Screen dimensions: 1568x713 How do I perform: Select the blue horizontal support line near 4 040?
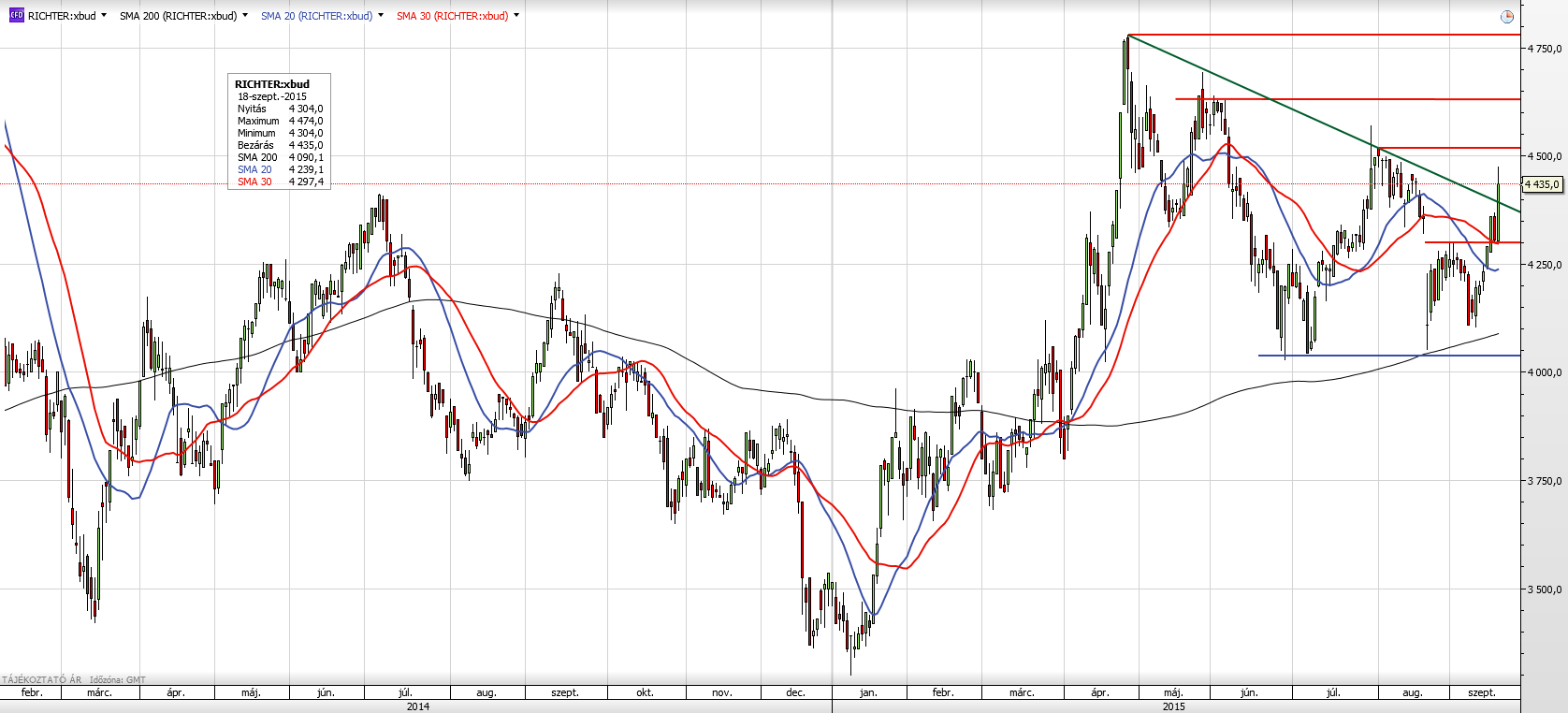tap(1389, 356)
